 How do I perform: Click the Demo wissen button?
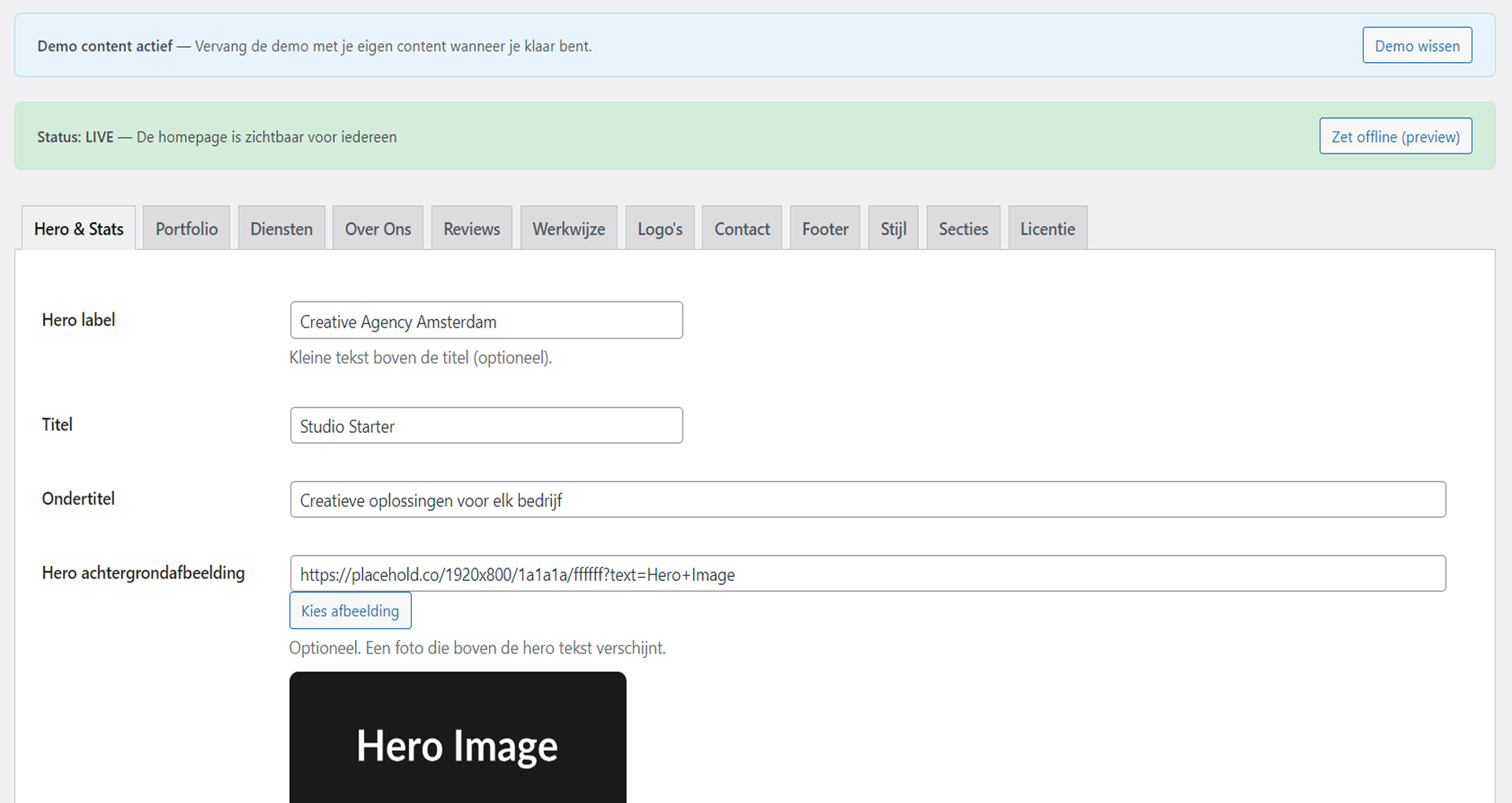tap(1417, 46)
